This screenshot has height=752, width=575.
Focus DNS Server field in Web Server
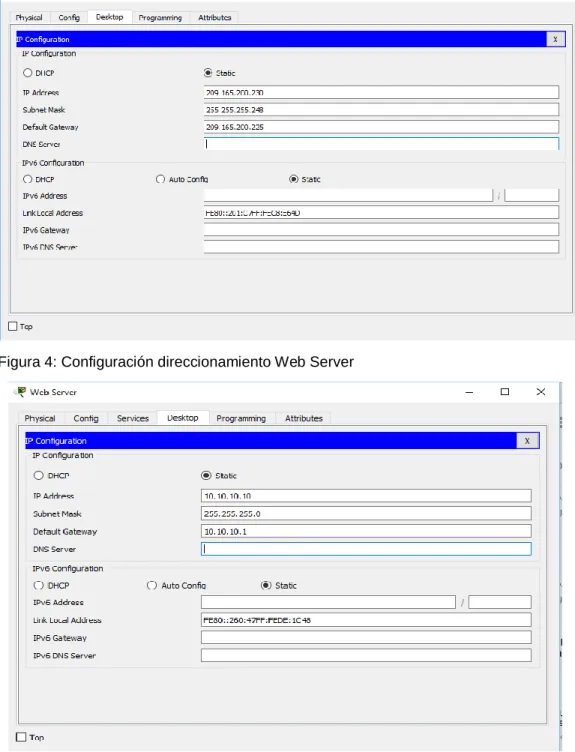366,549
